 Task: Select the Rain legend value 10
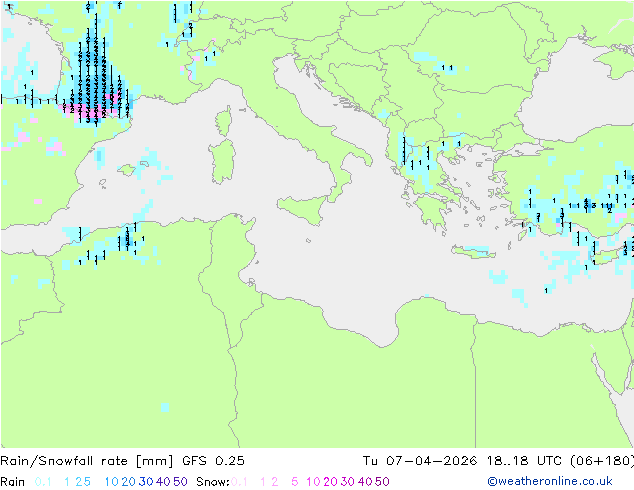tap(112, 482)
